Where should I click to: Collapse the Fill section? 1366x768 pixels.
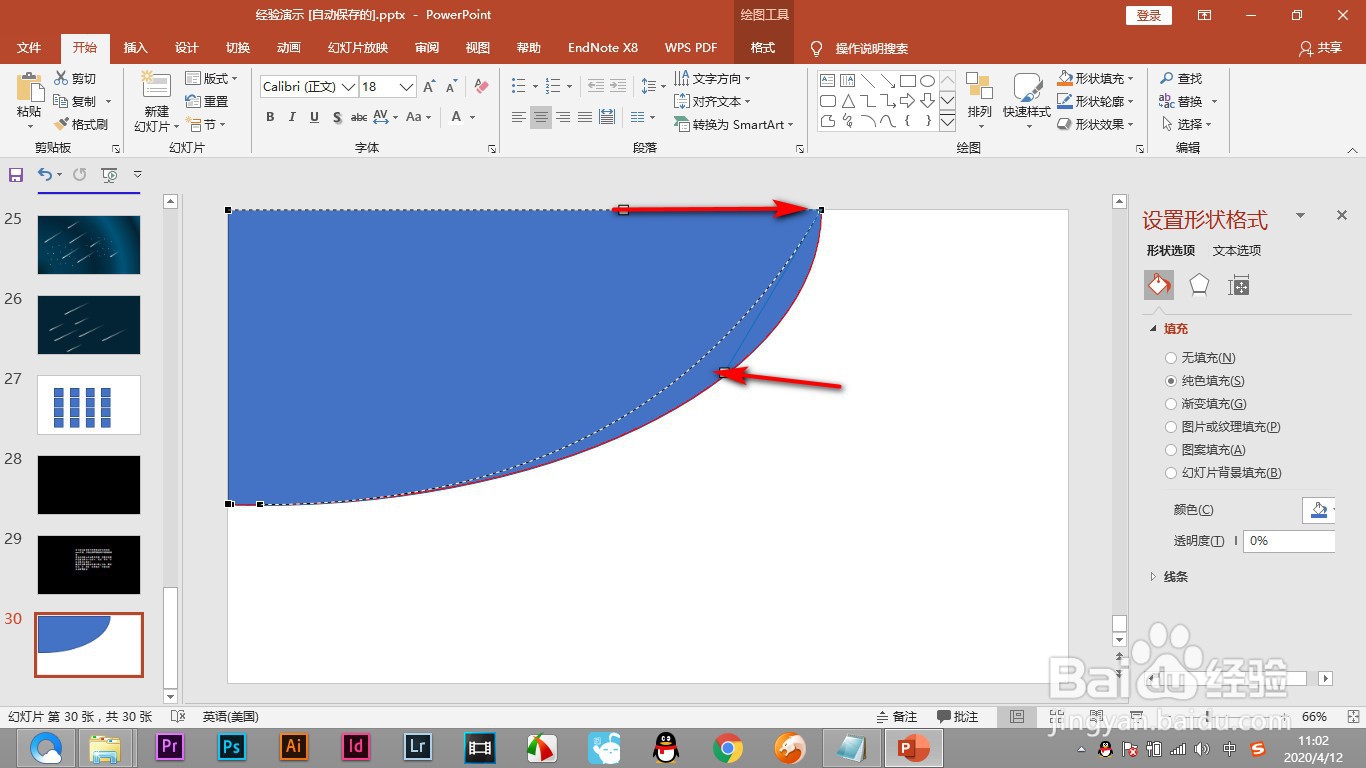click(x=1154, y=329)
